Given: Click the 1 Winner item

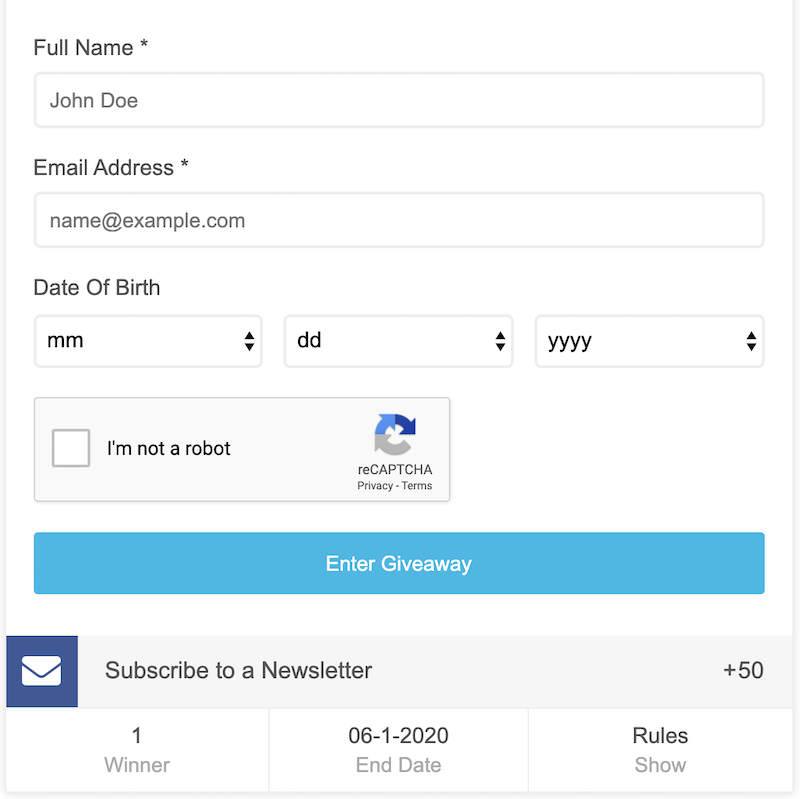Looking at the screenshot, I should pyautogui.click(x=137, y=751).
